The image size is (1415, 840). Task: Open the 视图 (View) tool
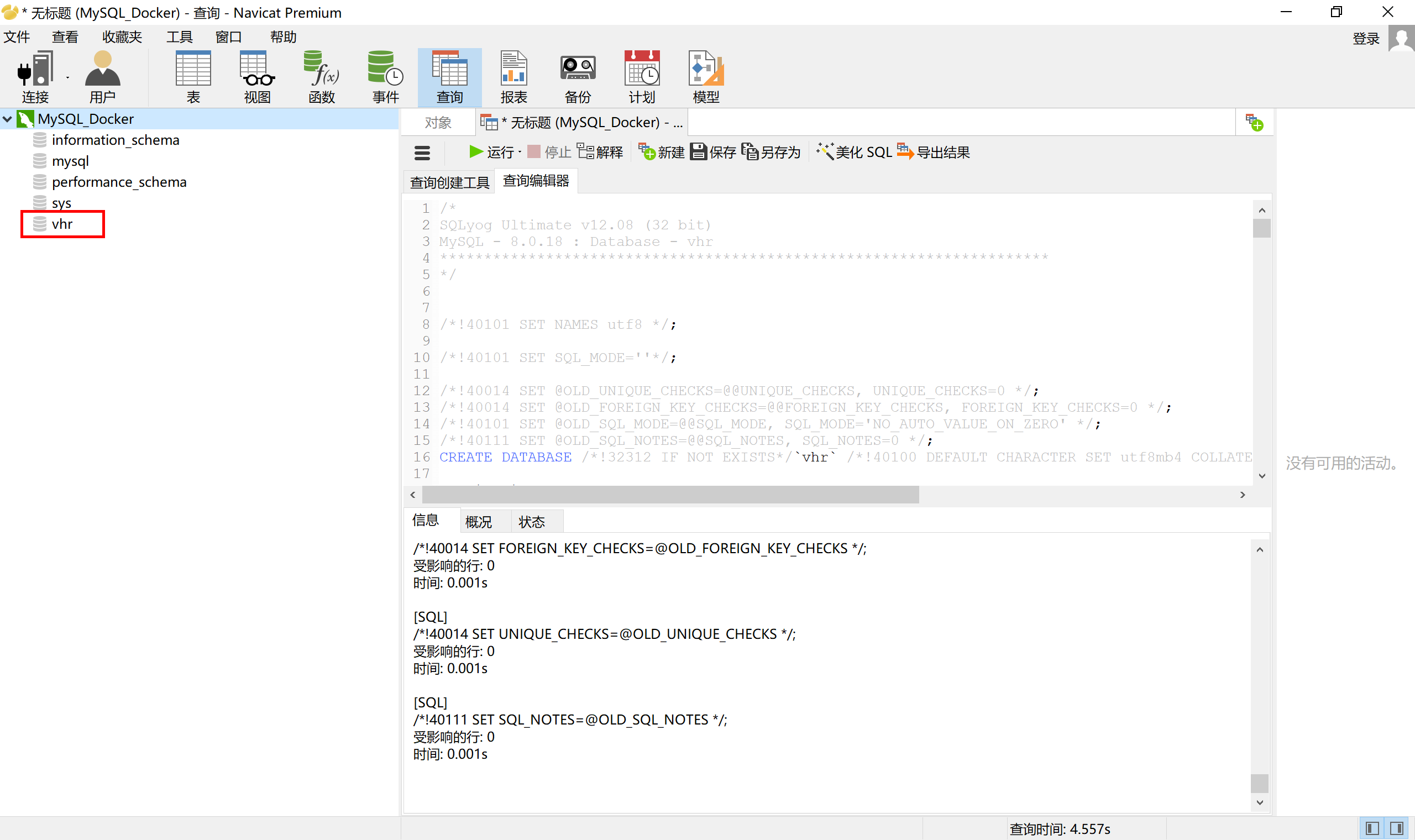[x=258, y=77]
